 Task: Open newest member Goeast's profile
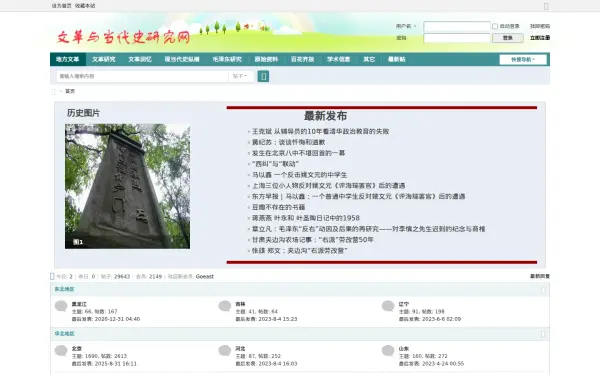205,276
